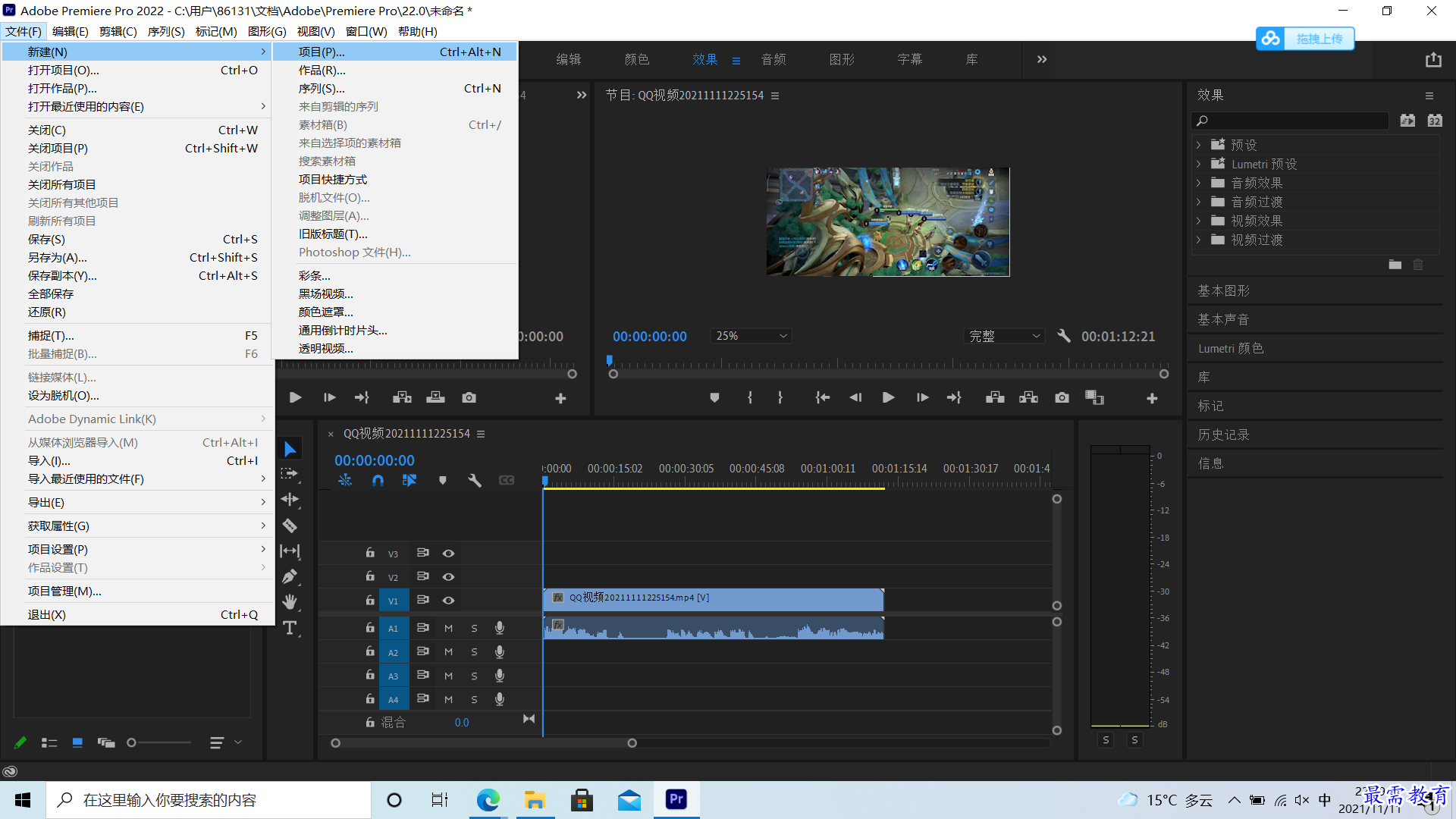Mark In point in Program monitor
This screenshot has height=819, width=1456.
pyautogui.click(x=750, y=397)
